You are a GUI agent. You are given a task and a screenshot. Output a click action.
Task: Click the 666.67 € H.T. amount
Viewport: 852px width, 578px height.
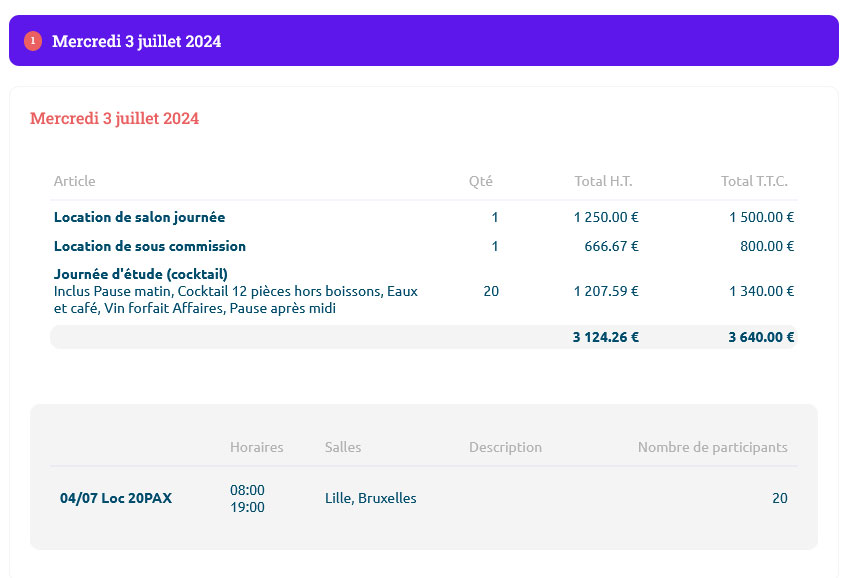[x=611, y=246]
